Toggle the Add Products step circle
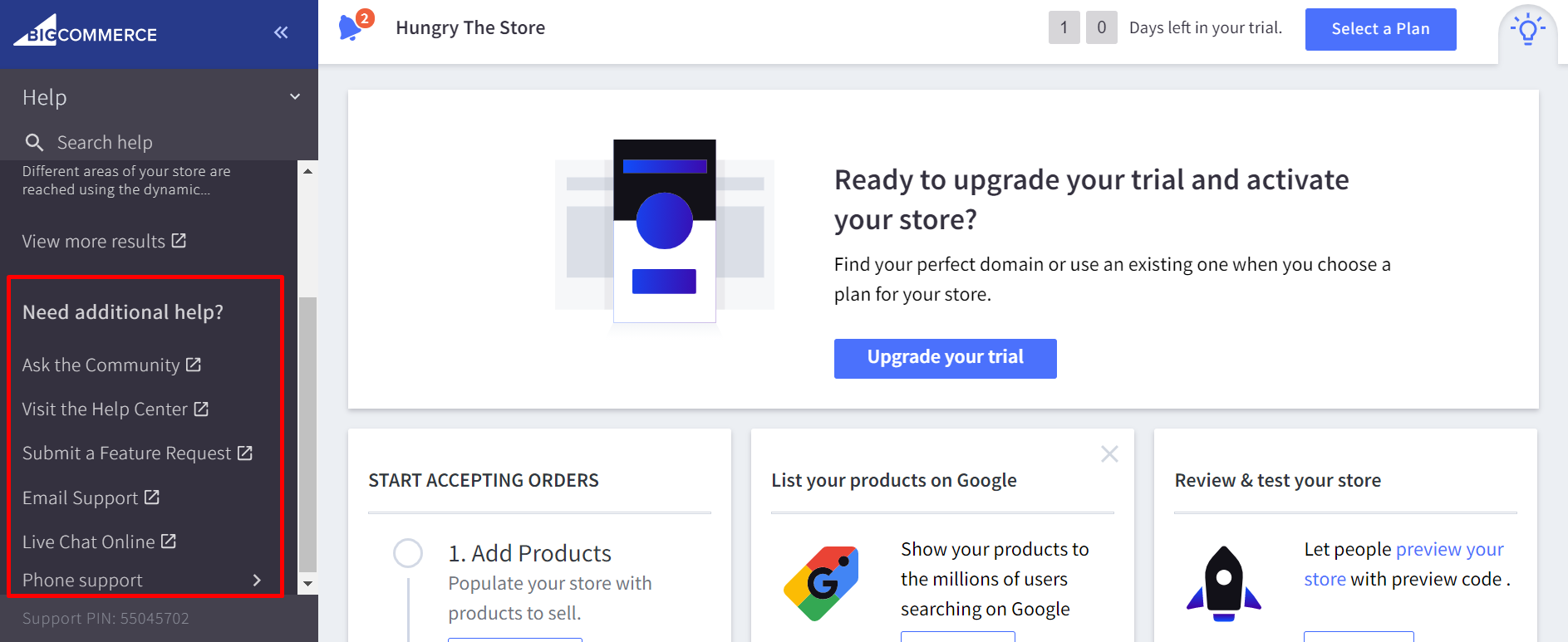 tap(408, 553)
